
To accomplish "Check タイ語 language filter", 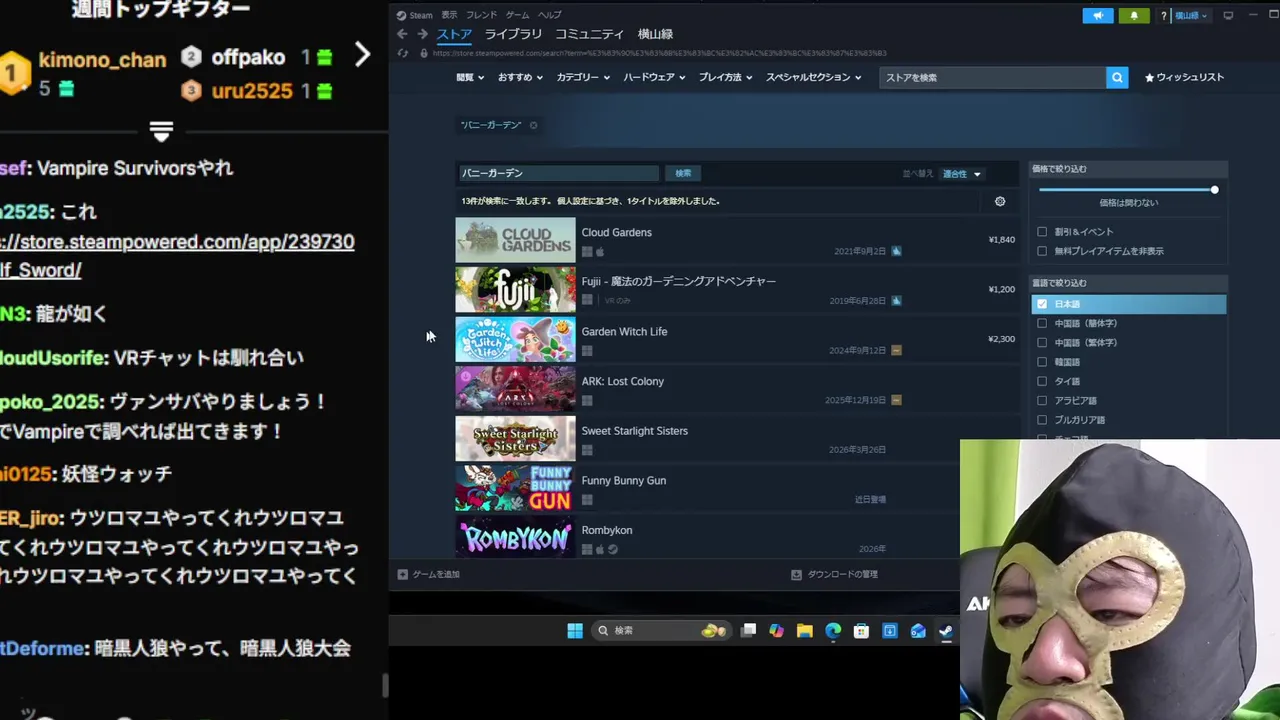I will tap(1042, 381).
